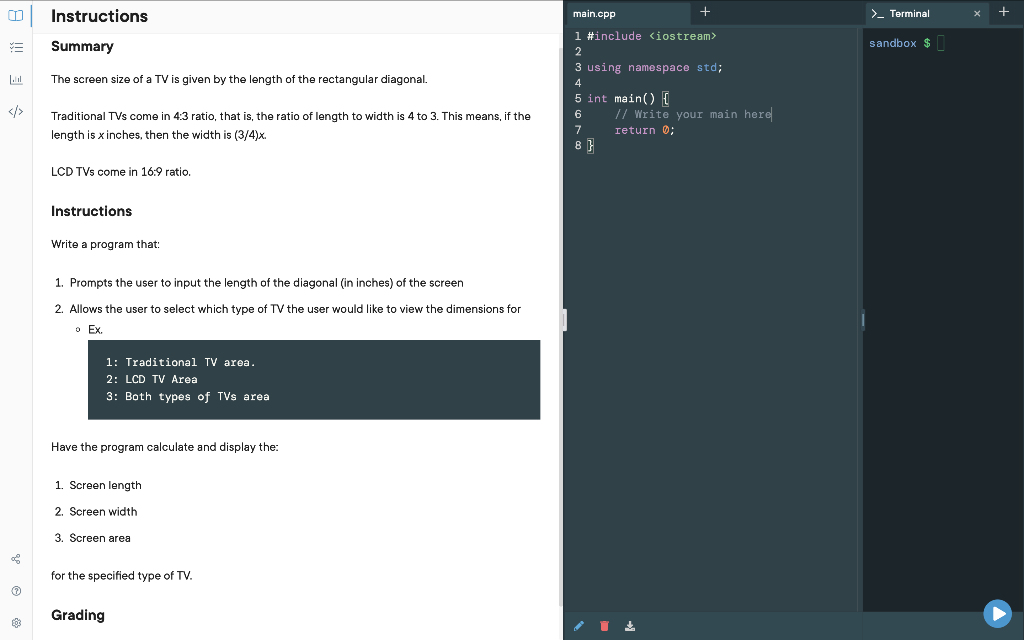Click the download icon at the bottom
This screenshot has height=640, width=1024.
click(x=629, y=625)
